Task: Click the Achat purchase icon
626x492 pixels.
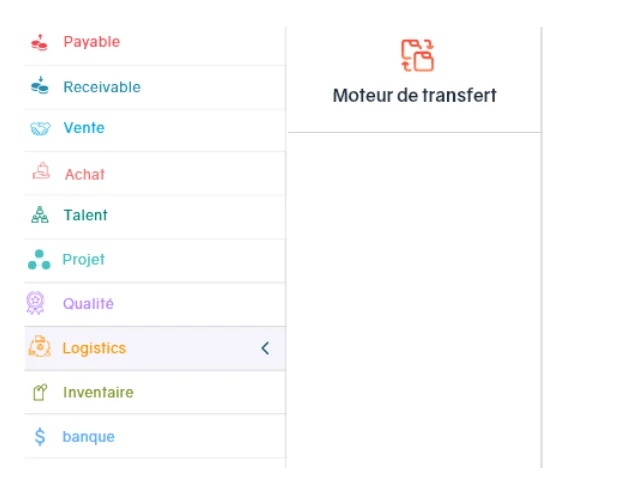Action: tap(40, 172)
